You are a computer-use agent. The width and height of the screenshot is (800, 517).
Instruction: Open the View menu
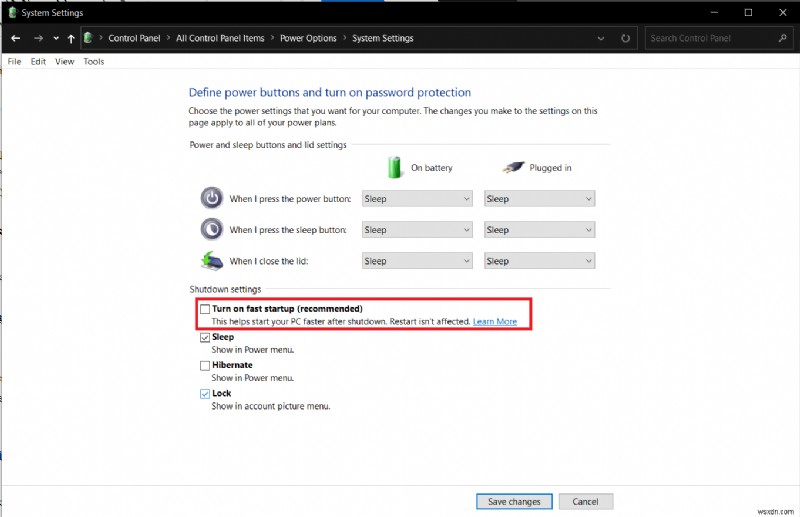click(x=65, y=61)
